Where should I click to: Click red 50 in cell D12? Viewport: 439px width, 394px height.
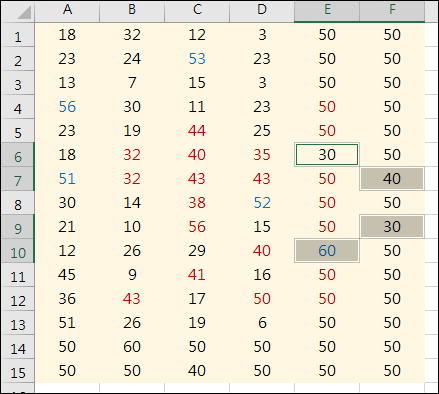pyautogui.click(x=262, y=299)
